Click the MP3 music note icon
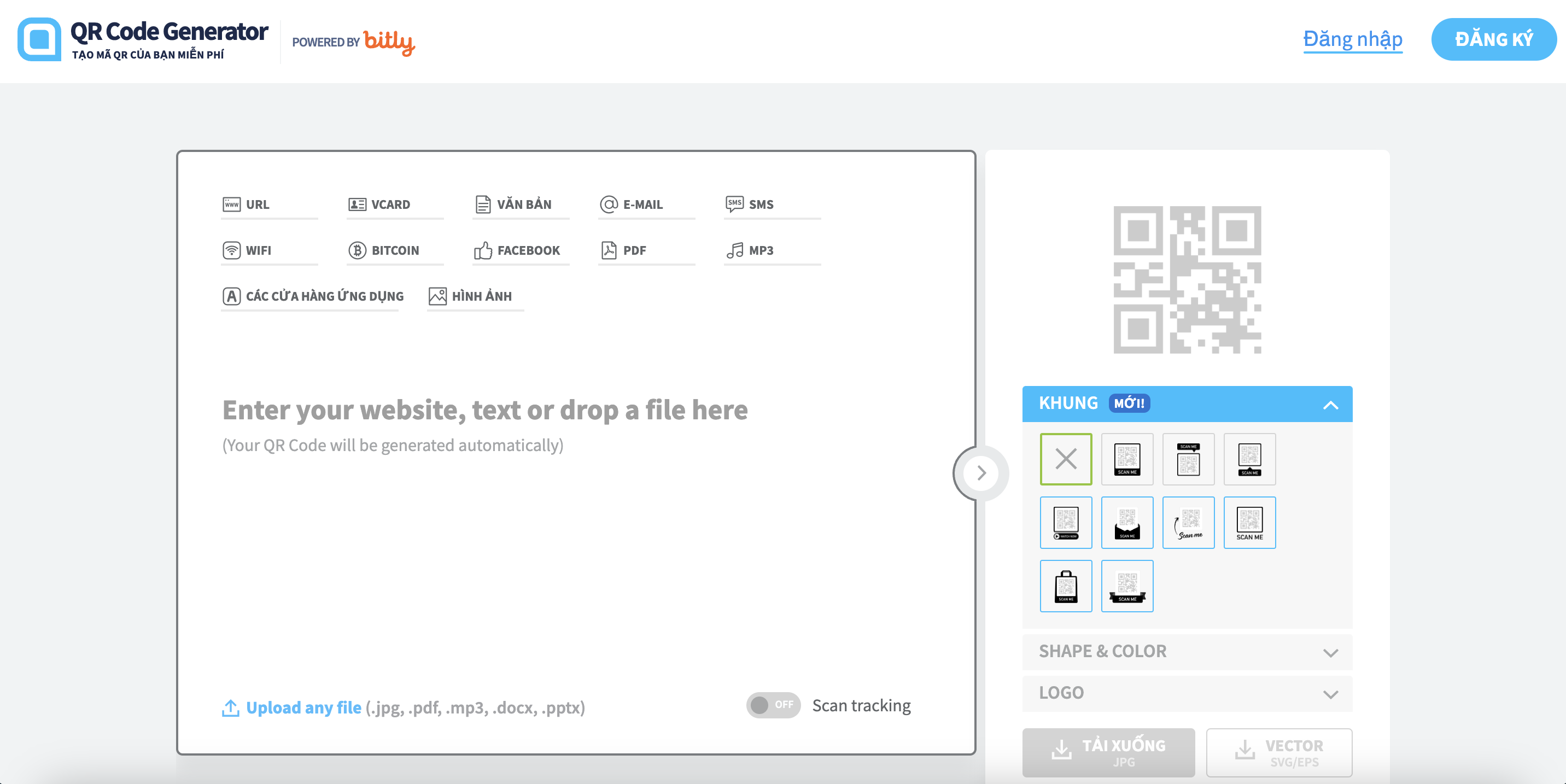Screen dimensions: 1566x784 click(734, 250)
